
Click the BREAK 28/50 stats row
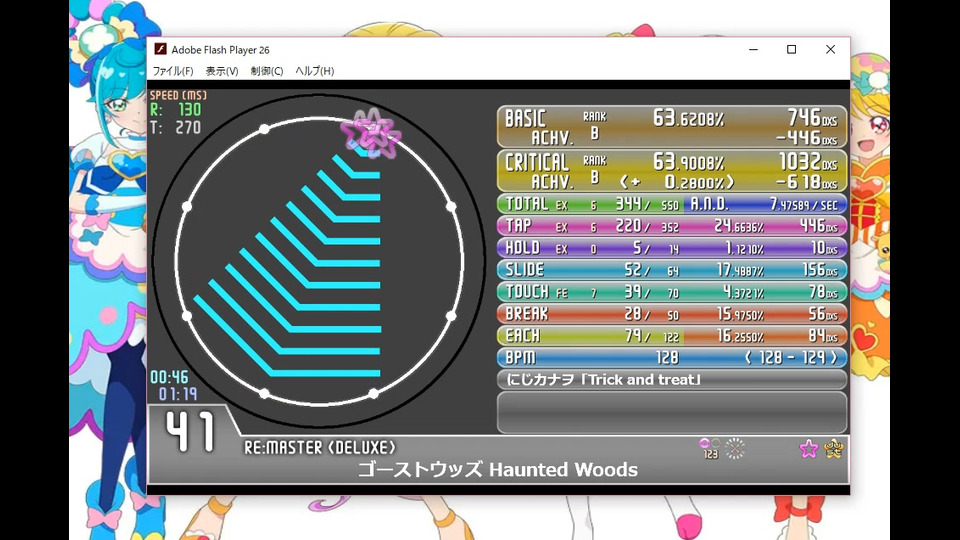point(672,314)
